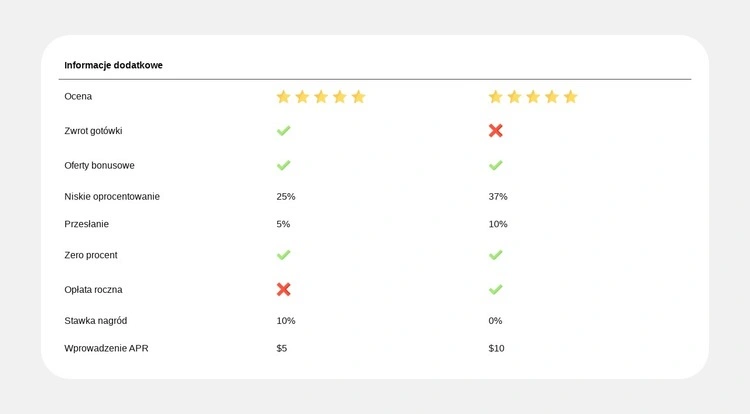Click the red cross in Zwrot gotówki row
The width and height of the screenshot is (750, 414).
[496, 131]
